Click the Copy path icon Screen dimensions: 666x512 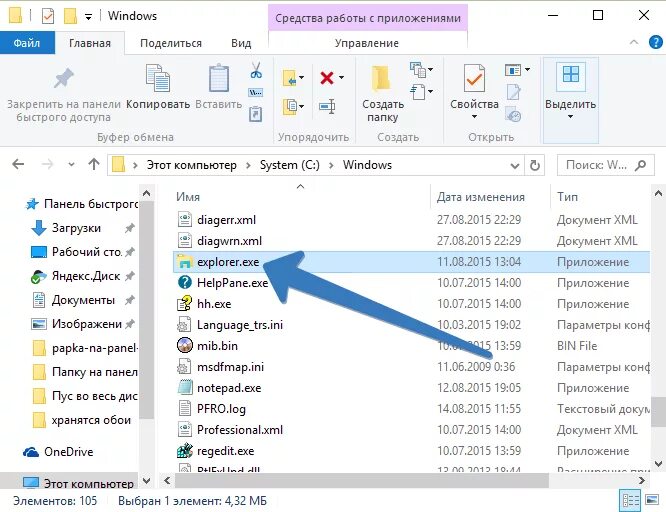[255, 92]
